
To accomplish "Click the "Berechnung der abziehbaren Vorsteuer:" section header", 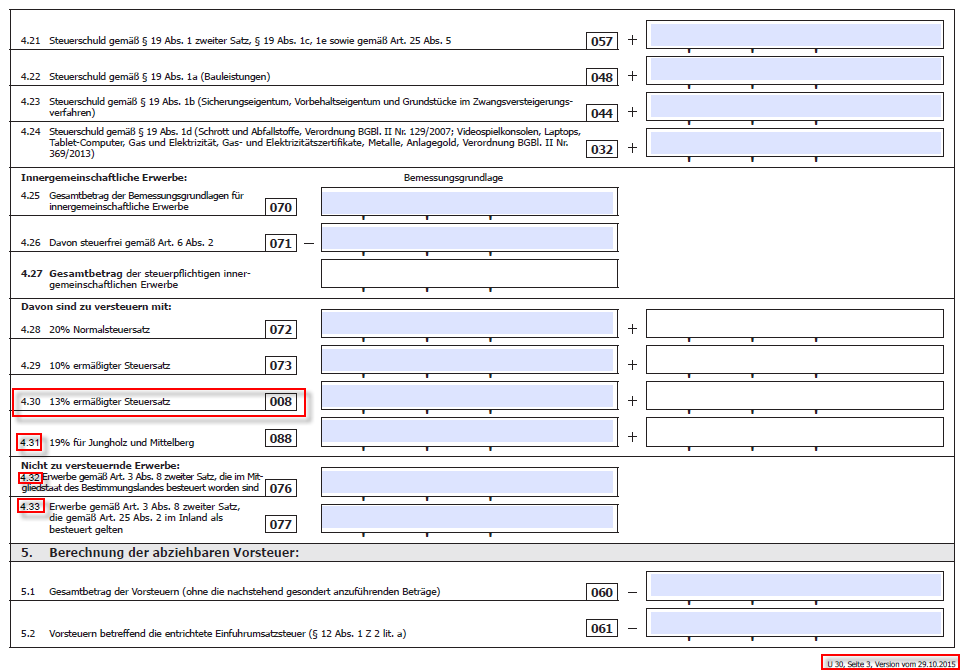I will (174, 552).
